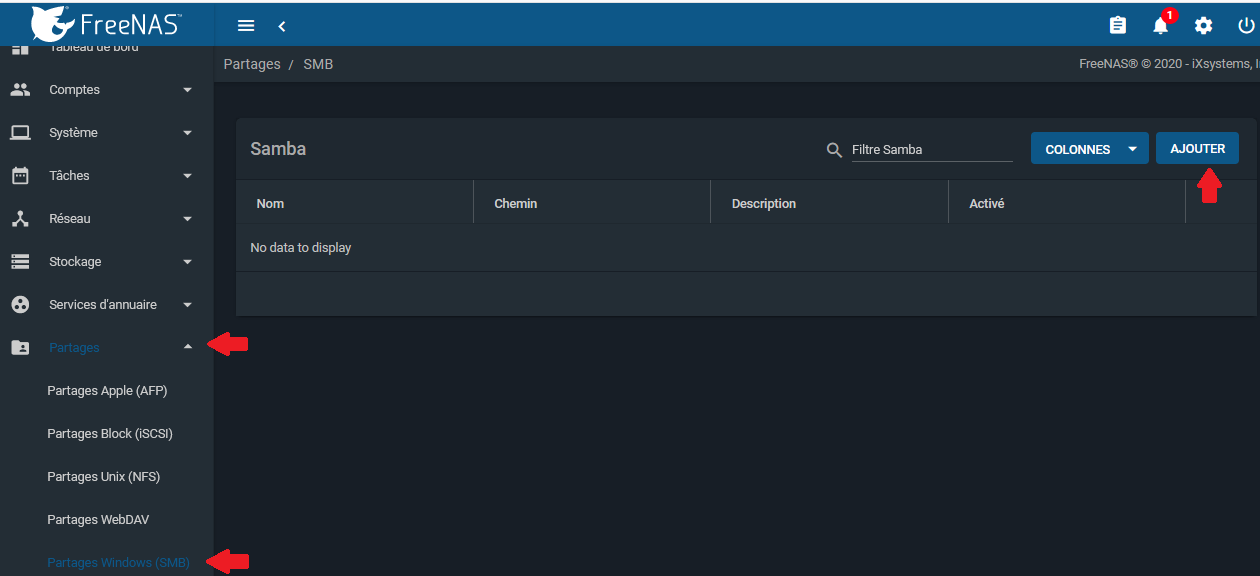Open Partages Apple (AFP)
Screen dimensions: 1260x576
pyautogui.click(x=107, y=391)
